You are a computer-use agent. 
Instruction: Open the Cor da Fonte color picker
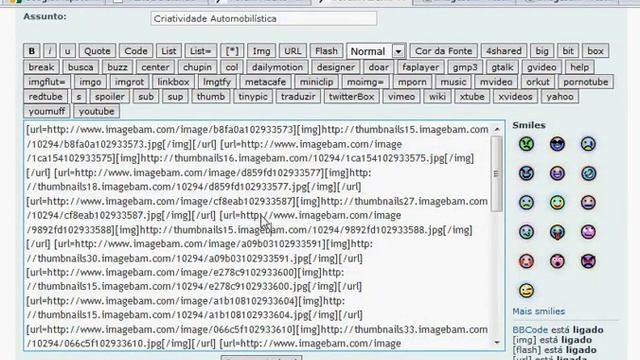coord(443,51)
